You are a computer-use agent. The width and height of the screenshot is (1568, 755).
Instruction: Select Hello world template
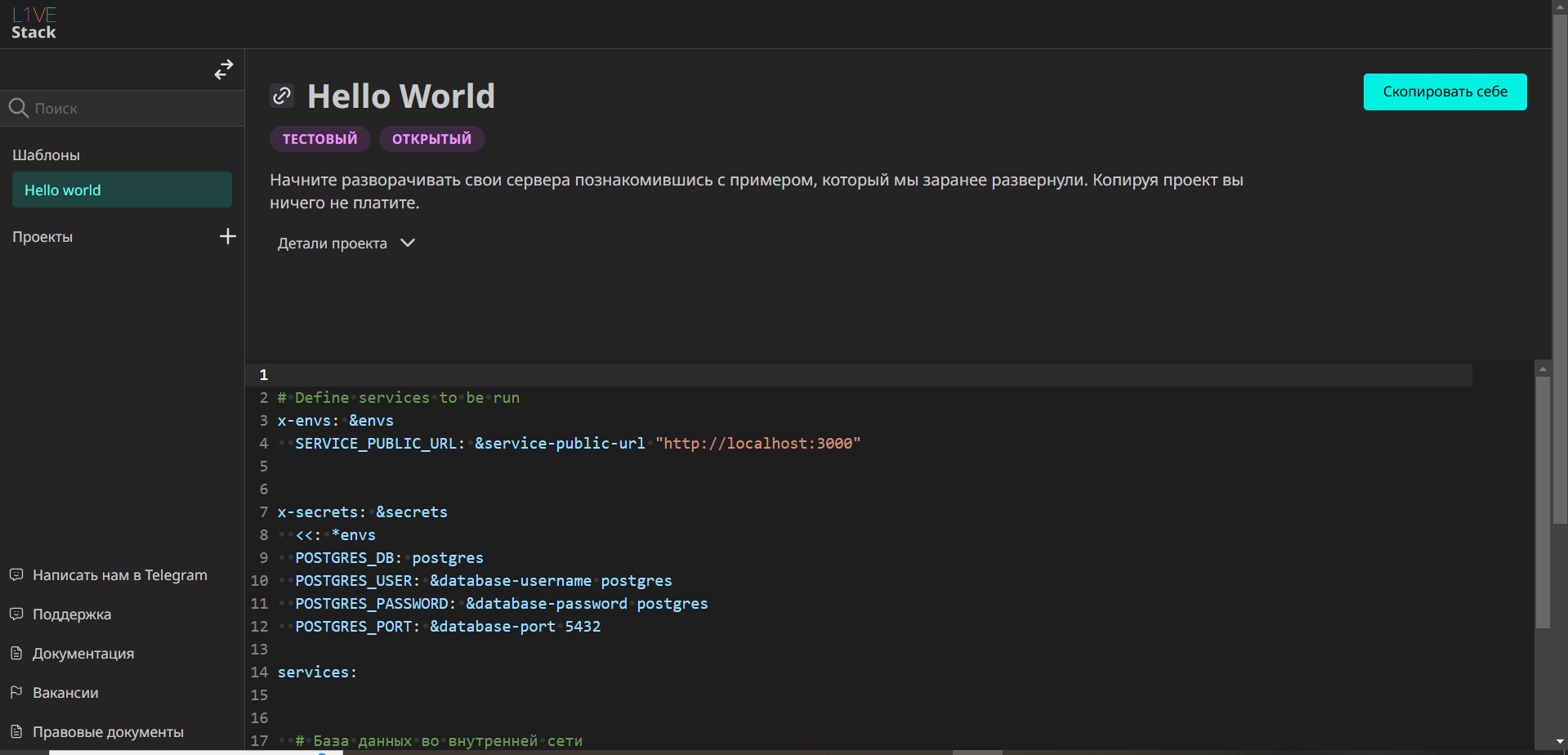coord(122,190)
